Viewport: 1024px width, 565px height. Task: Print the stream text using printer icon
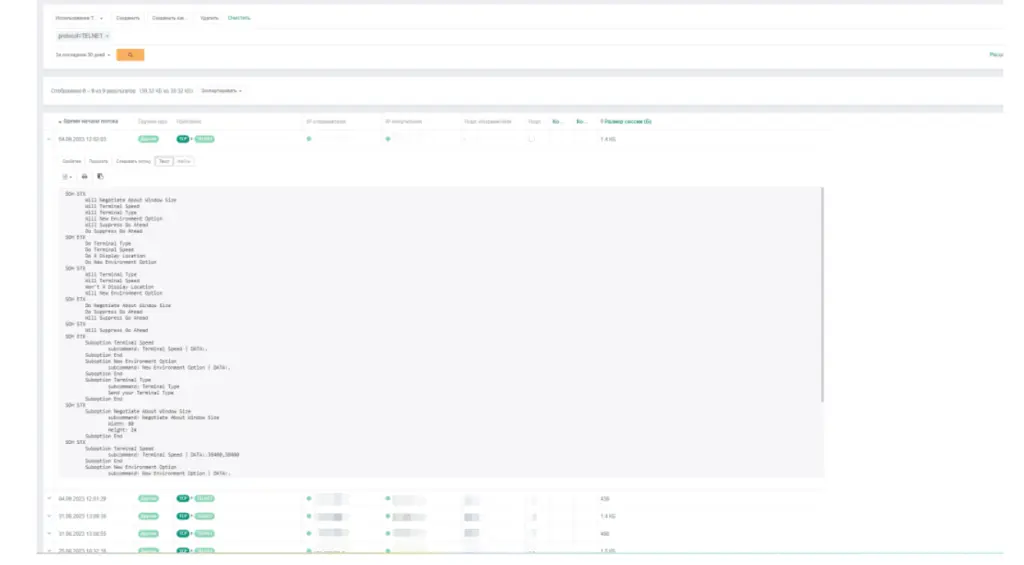84,176
